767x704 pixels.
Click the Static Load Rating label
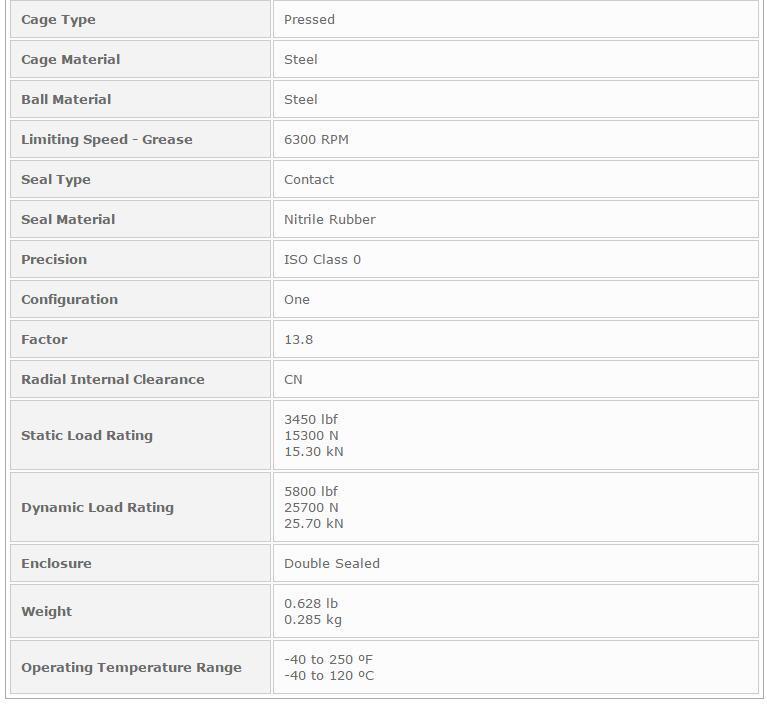click(87, 436)
